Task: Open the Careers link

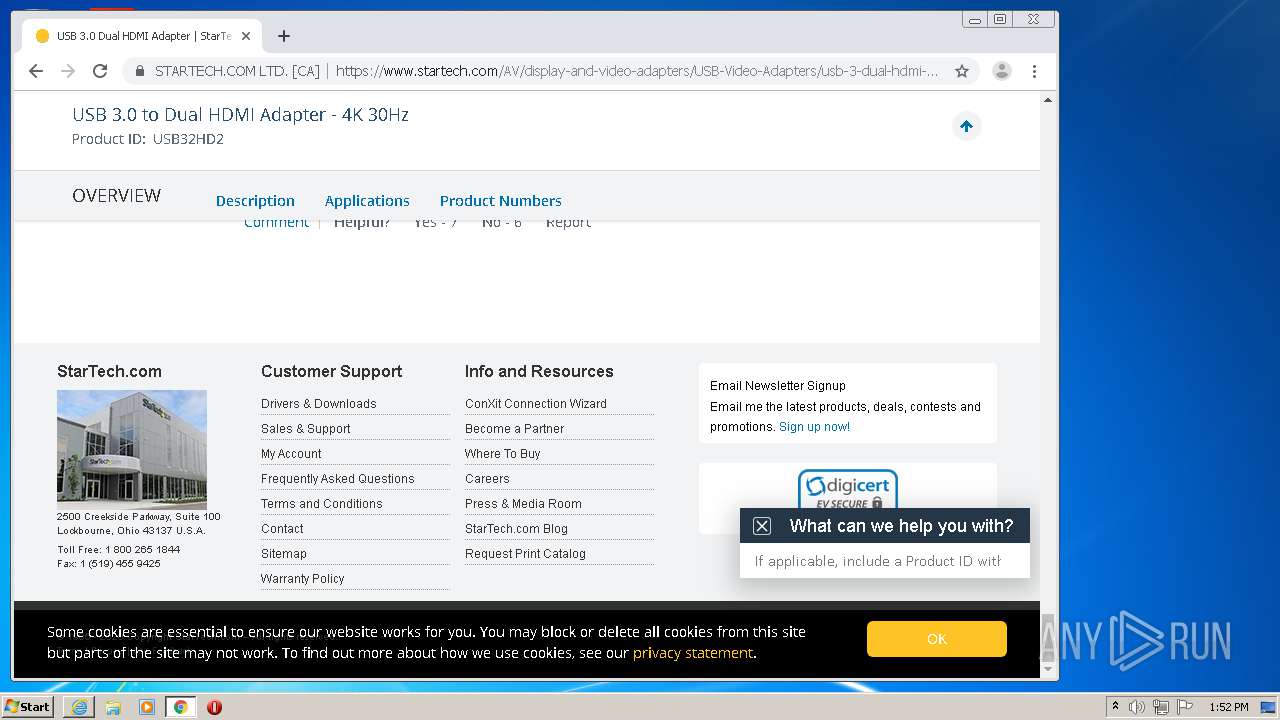Action: [x=487, y=479]
